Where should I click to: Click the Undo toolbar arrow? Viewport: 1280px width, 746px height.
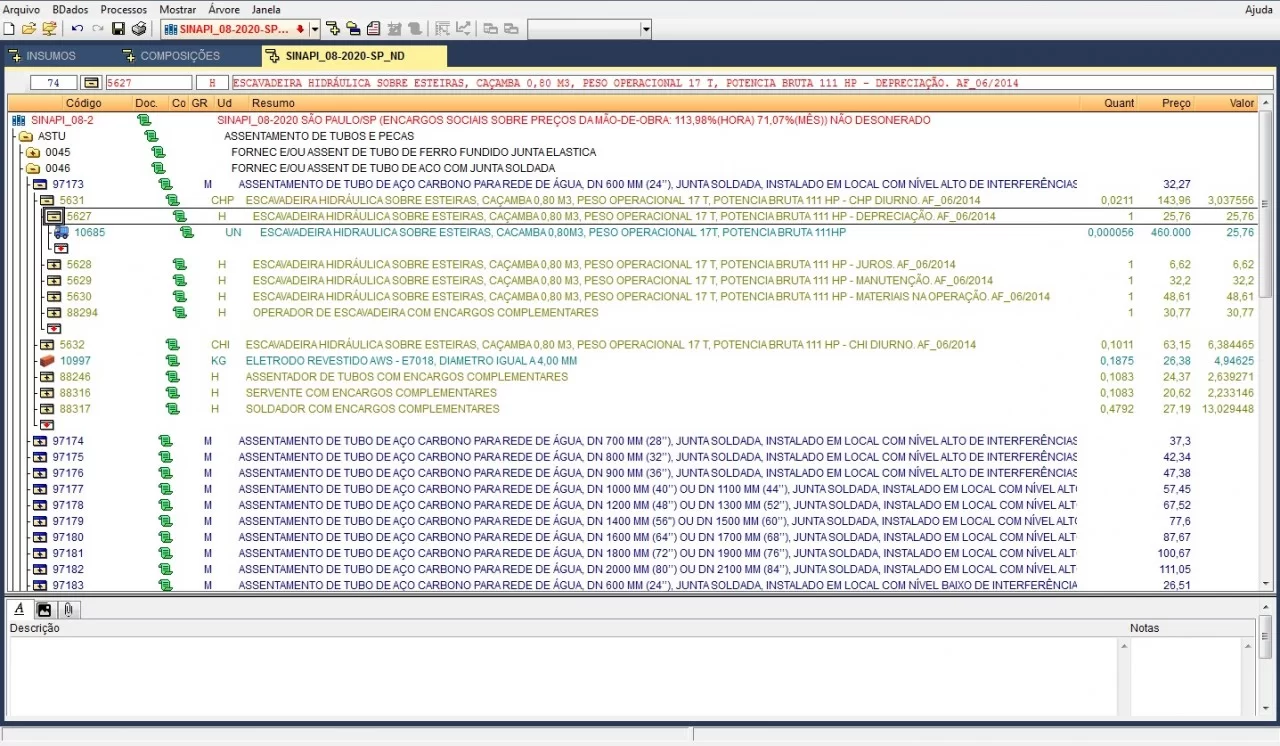(x=77, y=29)
